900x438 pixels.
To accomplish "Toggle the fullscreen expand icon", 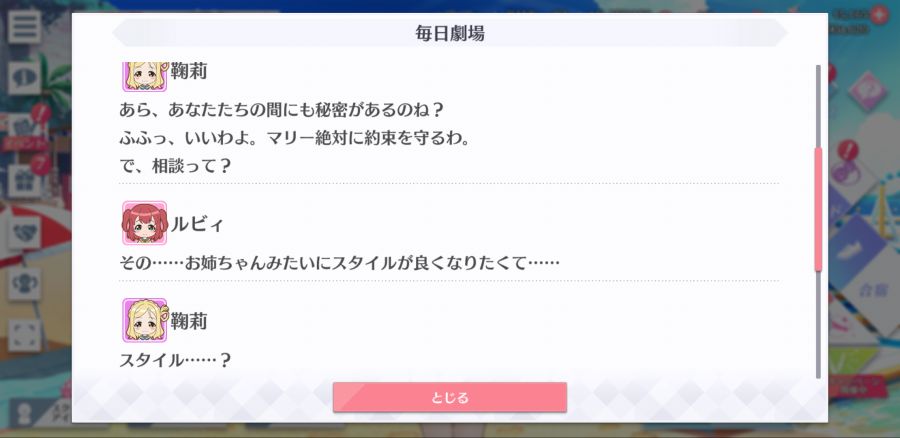I will (25, 336).
